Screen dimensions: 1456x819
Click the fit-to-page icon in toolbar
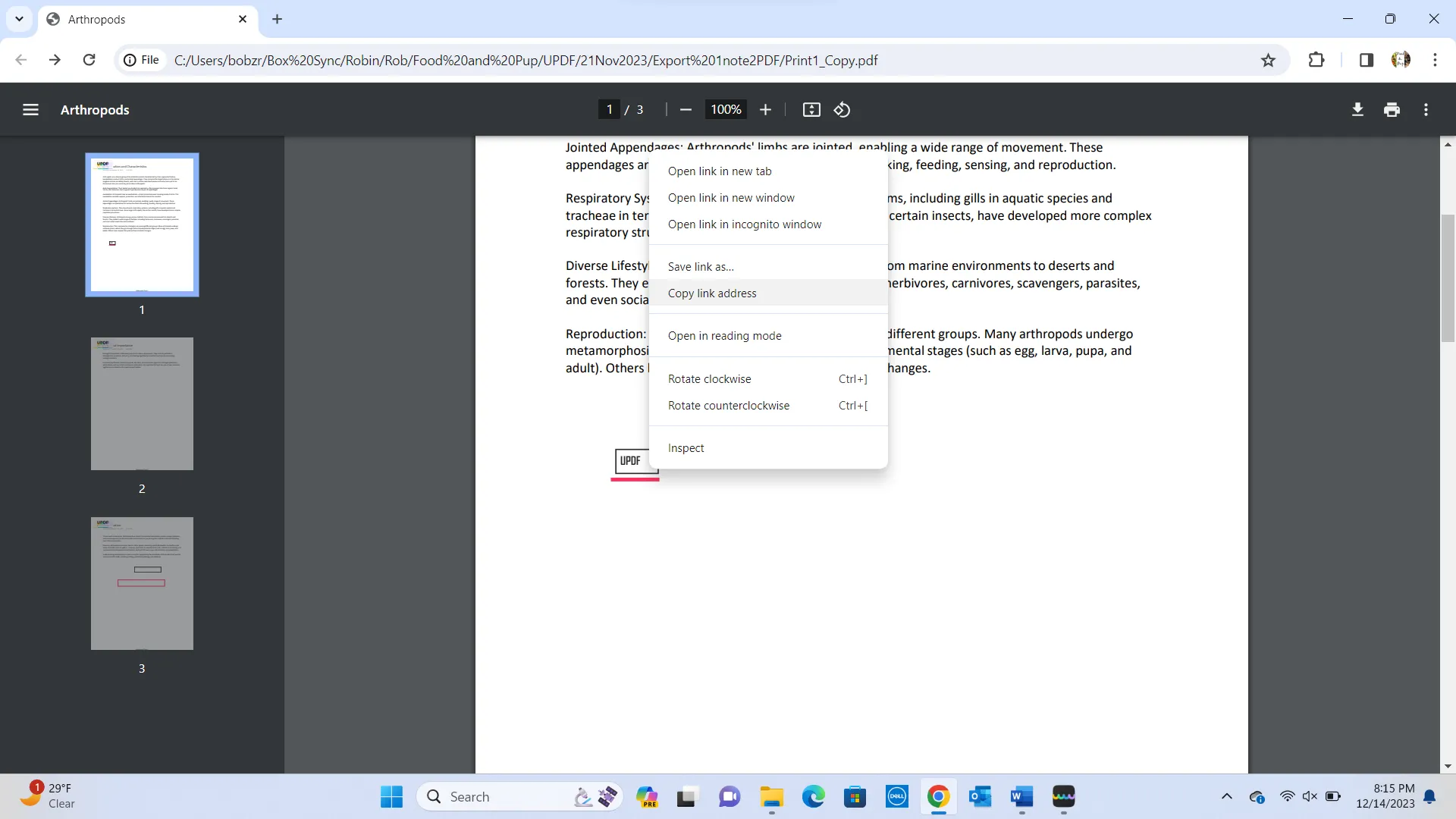click(811, 109)
